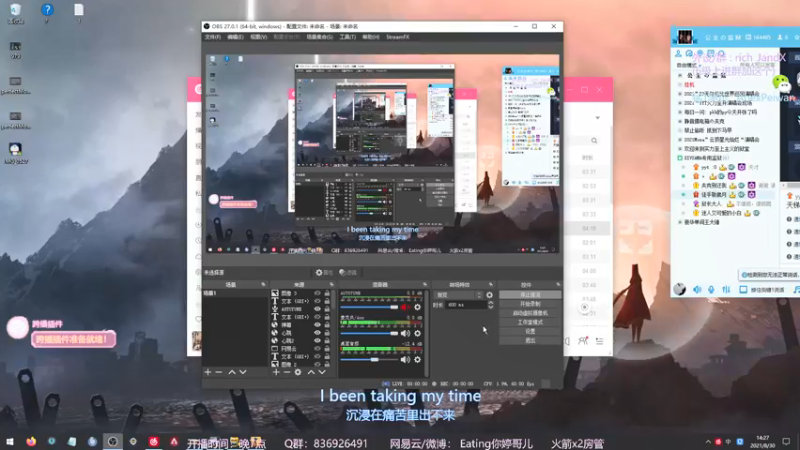
Task: Open the dropdown arrow in the pink window
Action: [597, 118]
